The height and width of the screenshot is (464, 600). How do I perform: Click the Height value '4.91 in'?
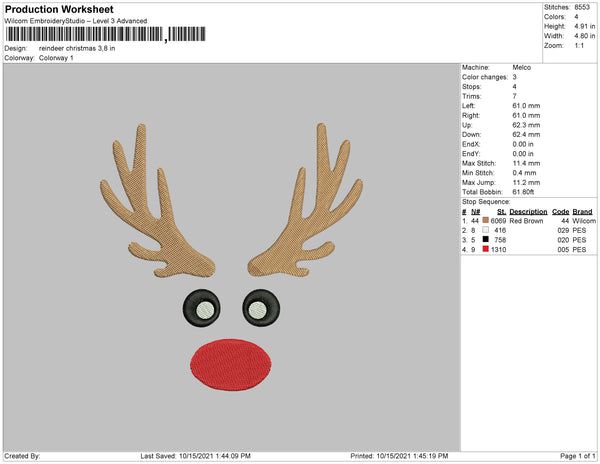[585, 26]
